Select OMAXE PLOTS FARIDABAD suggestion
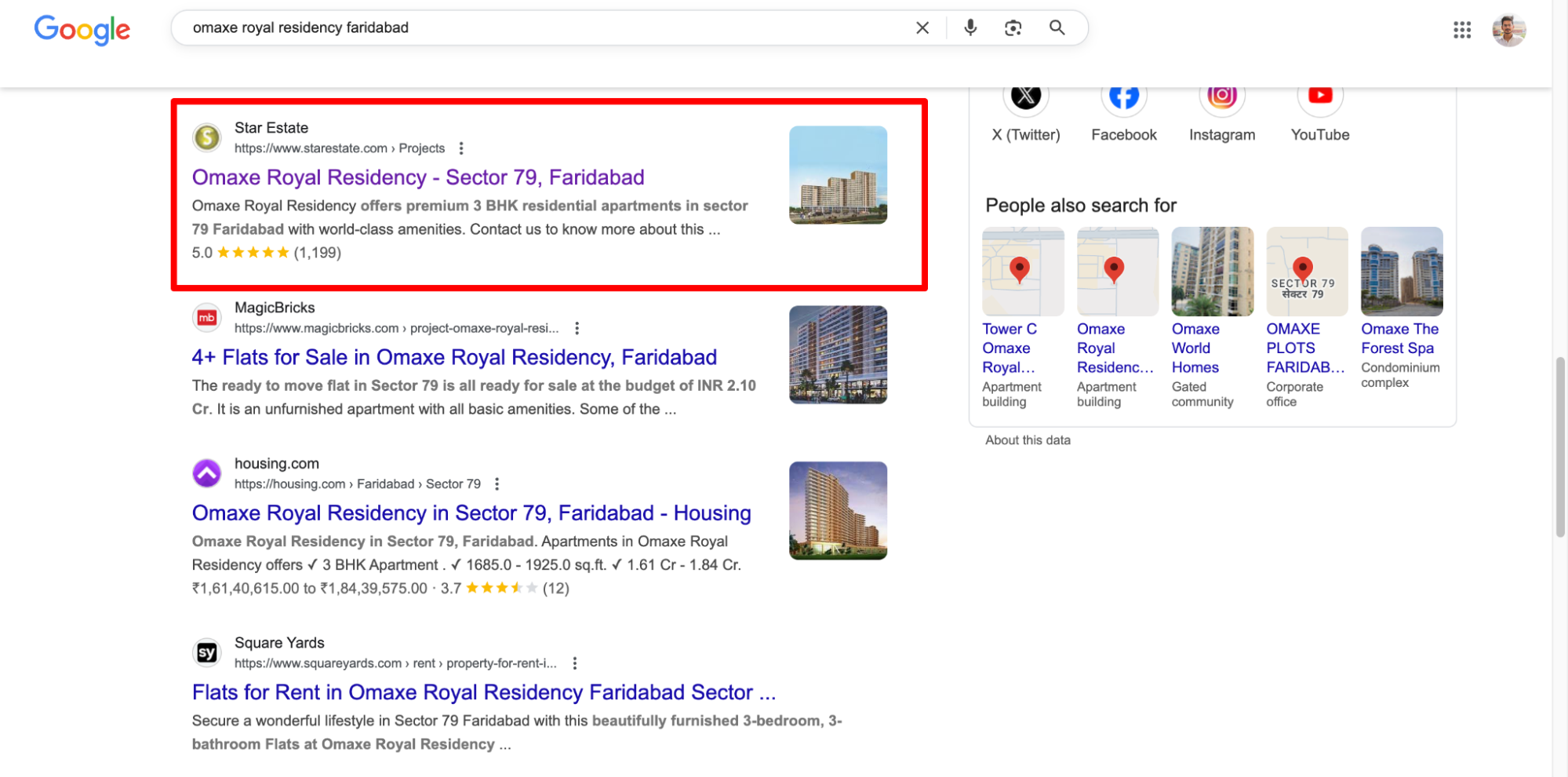The width and height of the screenshot is (1568, 777). [x=1307, y=318]
